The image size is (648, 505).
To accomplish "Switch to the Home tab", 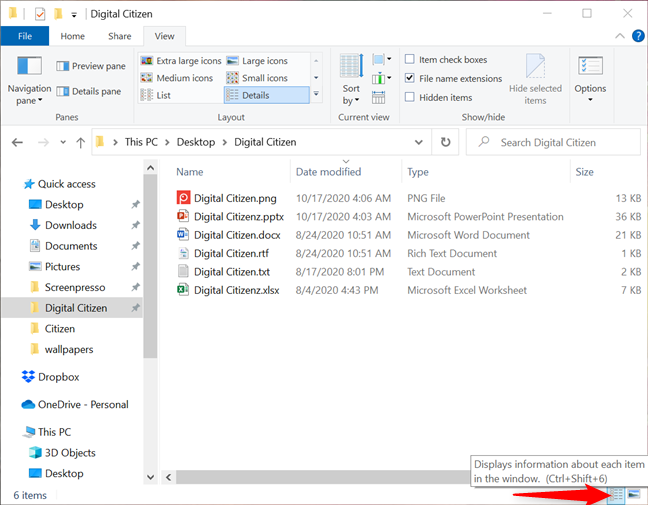I will tap(72, 36).
